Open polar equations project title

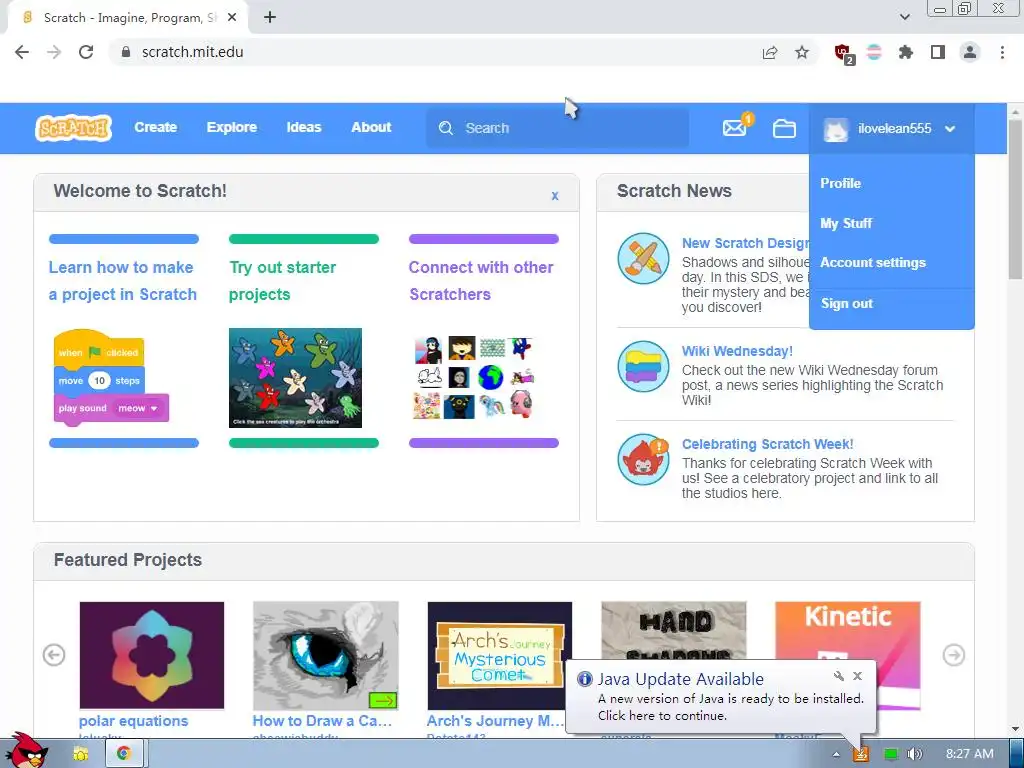click(133, 721)
